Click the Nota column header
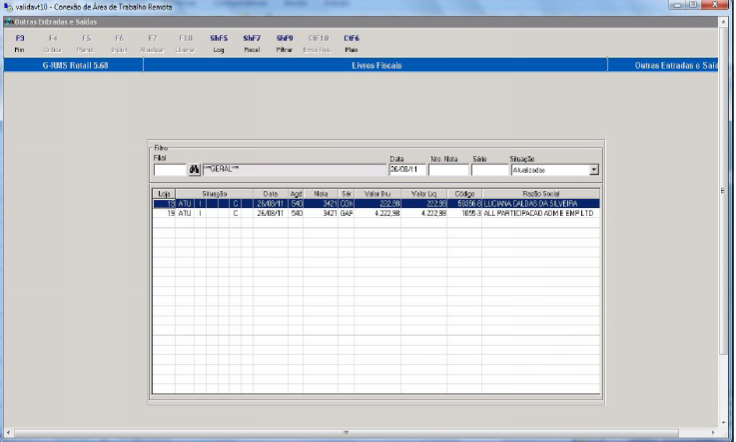 321,194
